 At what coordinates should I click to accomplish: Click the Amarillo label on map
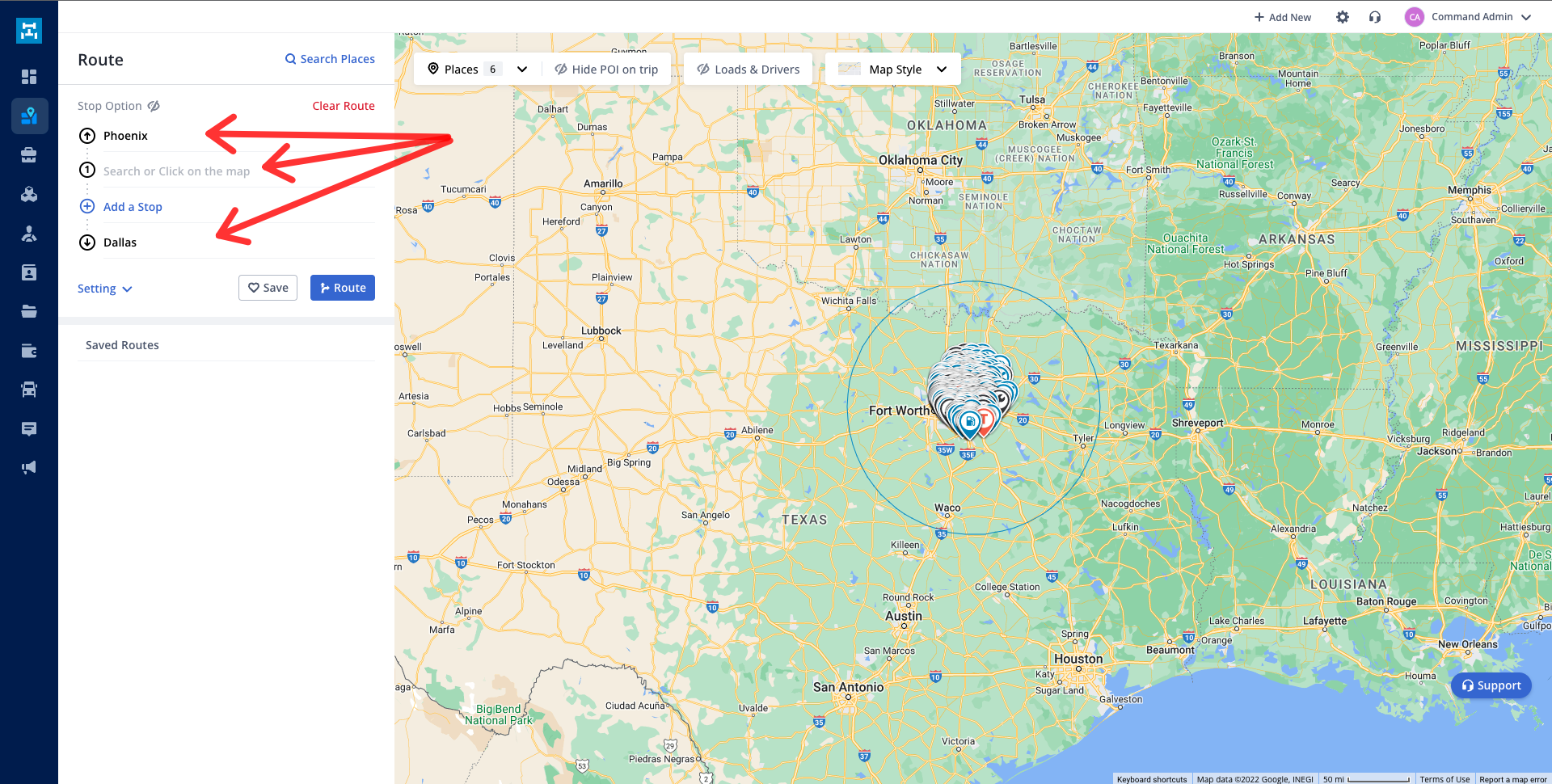(x=603, y=183)
